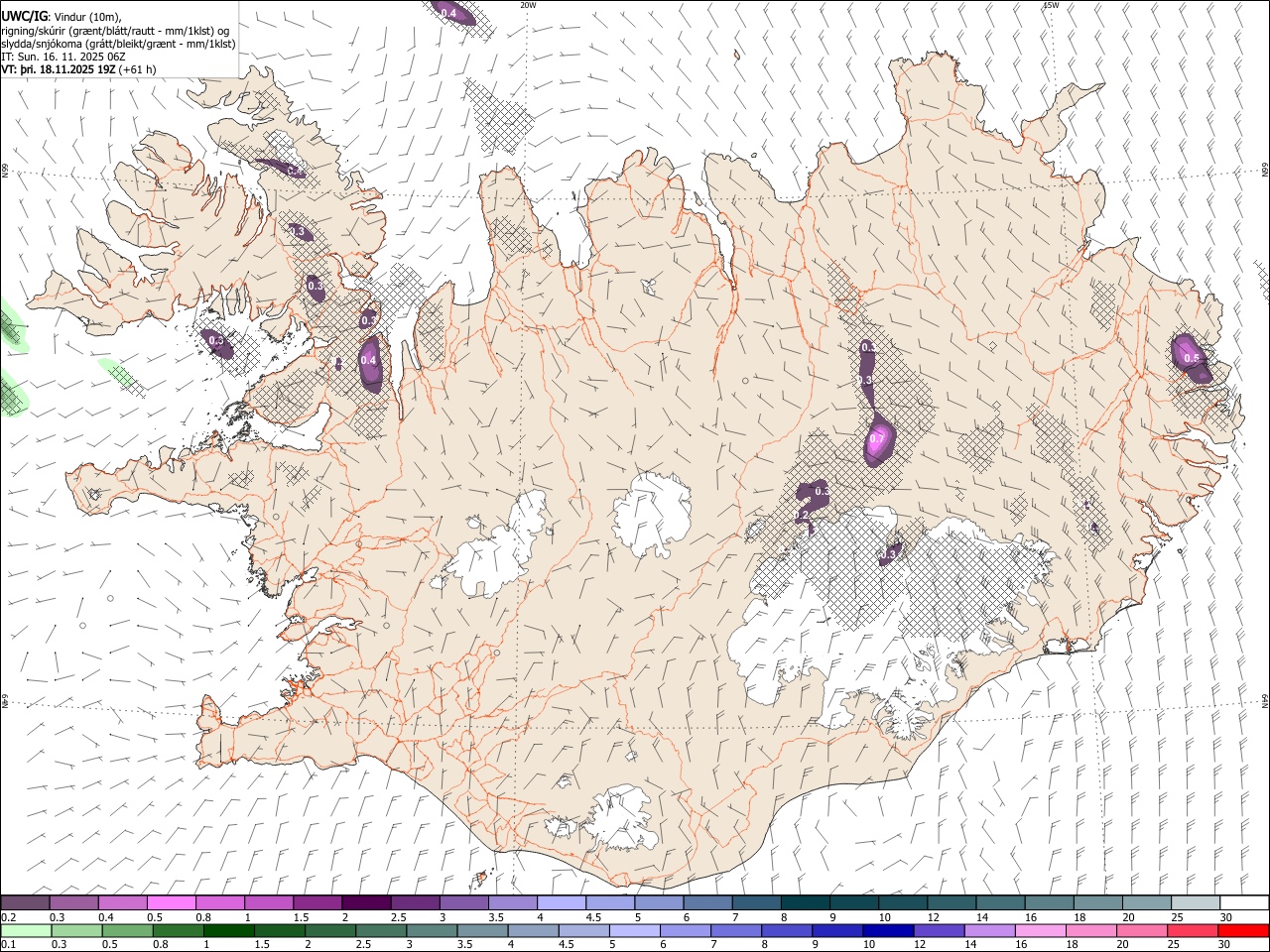Select the 'slydda/snjókoma' legend description line

(x=118, y=44)
